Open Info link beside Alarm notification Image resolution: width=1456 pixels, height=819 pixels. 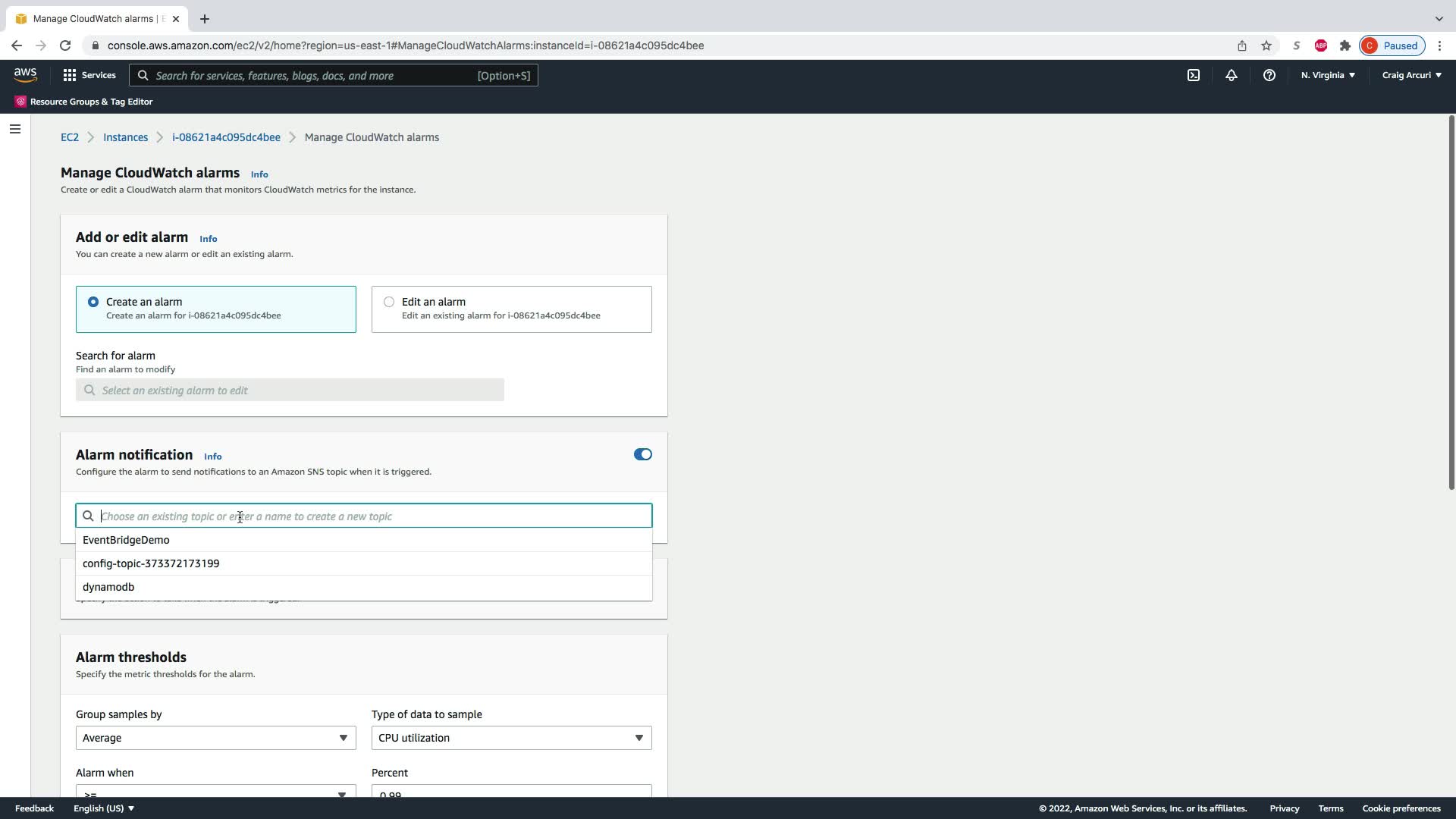[x=212, y=457]
